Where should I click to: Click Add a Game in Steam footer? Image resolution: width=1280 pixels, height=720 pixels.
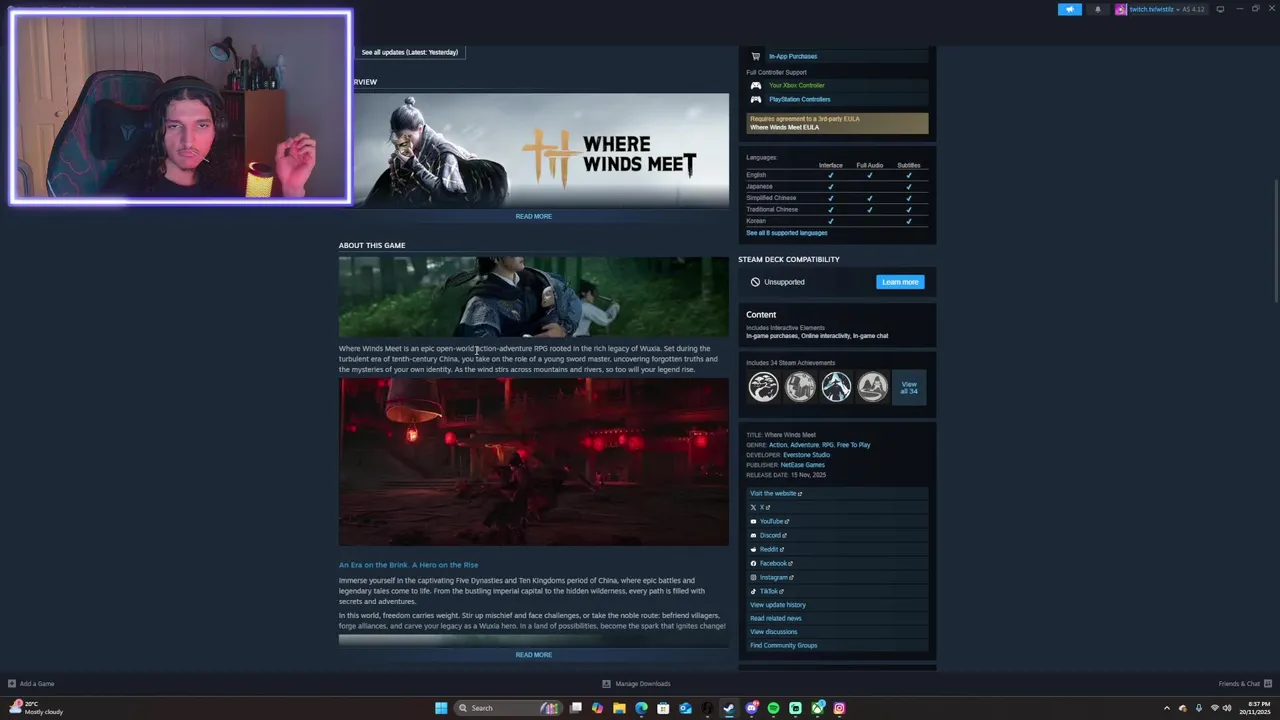[x=31, y=684]
